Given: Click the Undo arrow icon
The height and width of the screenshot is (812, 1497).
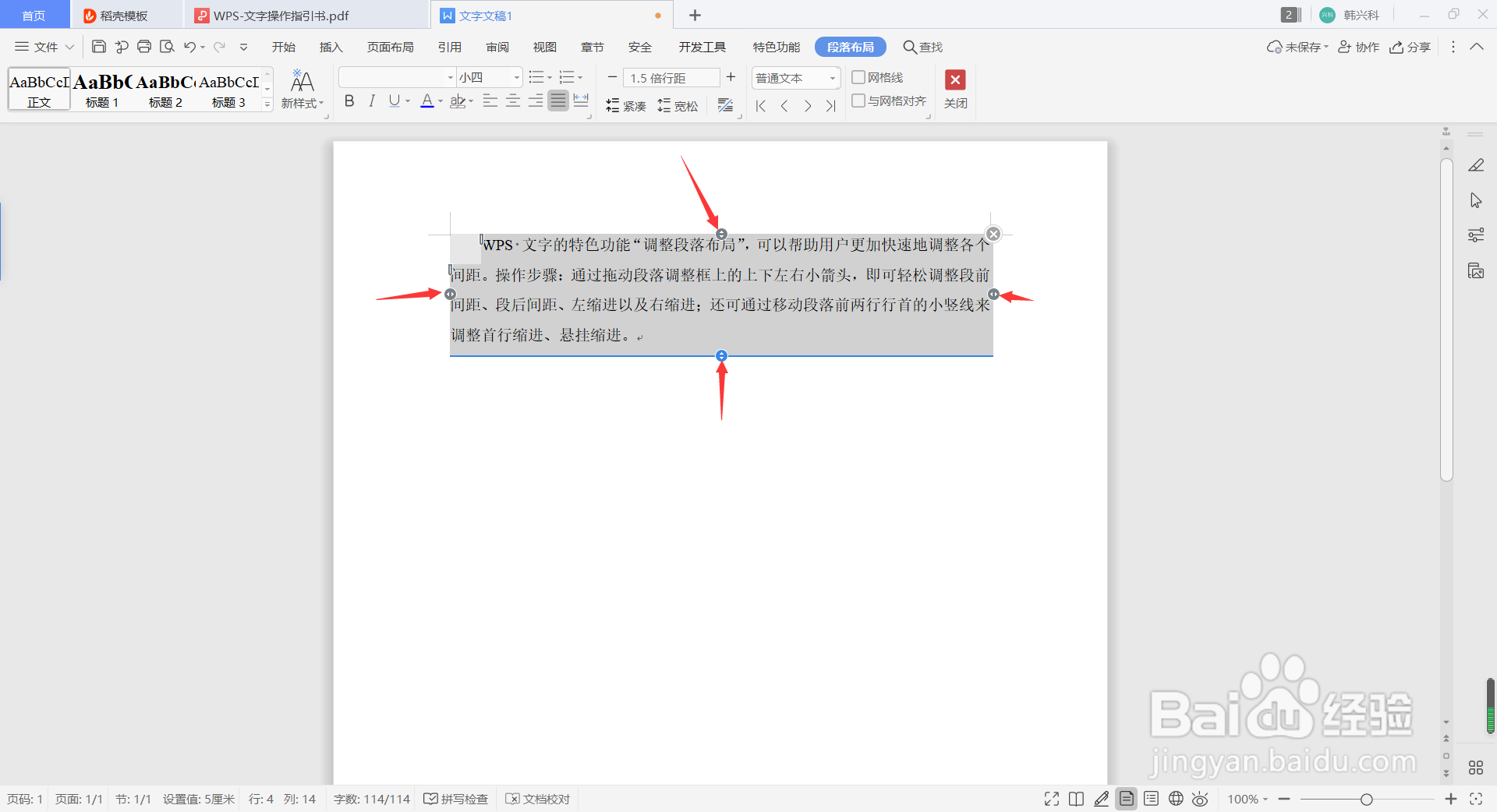Looking at the screenshot, I should pos(189,47).
